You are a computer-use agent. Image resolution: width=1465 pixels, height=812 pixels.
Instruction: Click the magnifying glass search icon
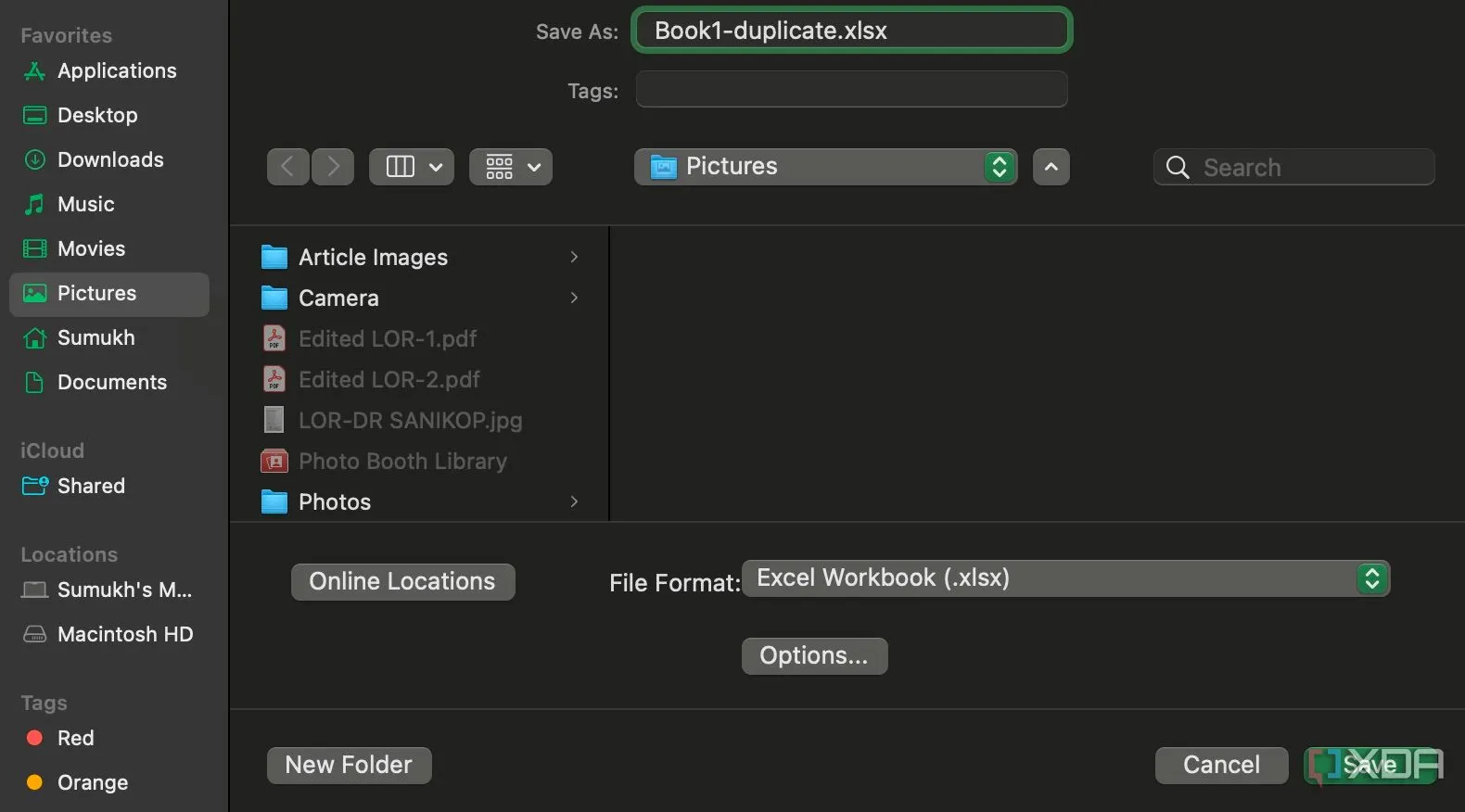tap(1178, 167)
